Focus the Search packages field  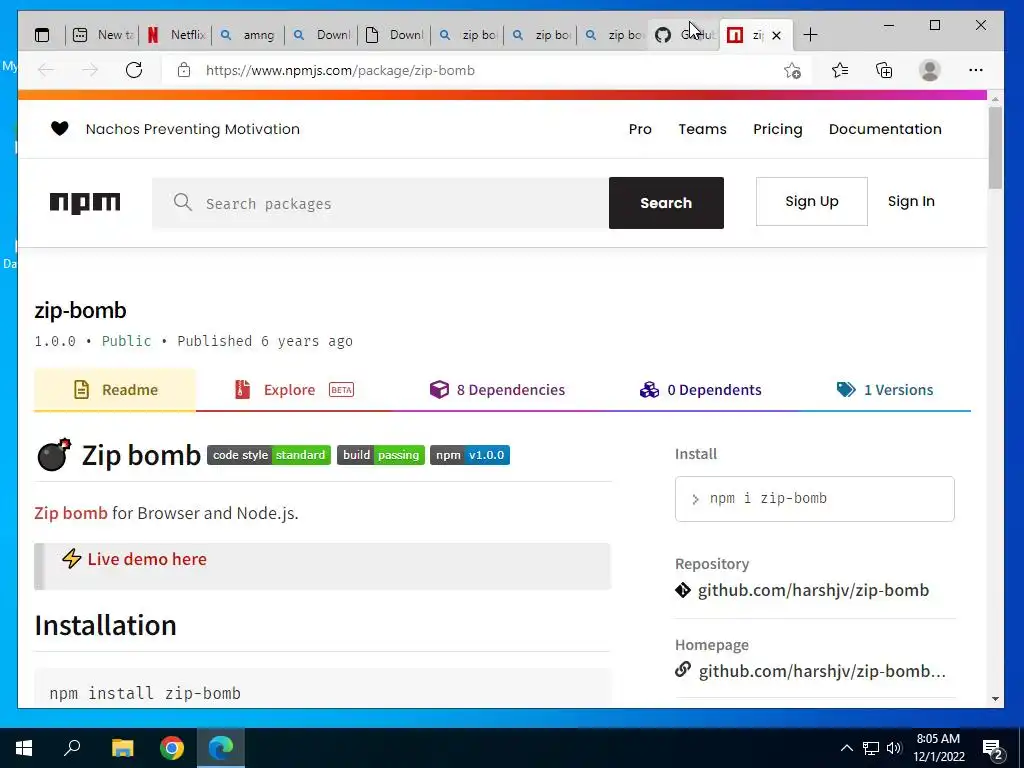380,203
